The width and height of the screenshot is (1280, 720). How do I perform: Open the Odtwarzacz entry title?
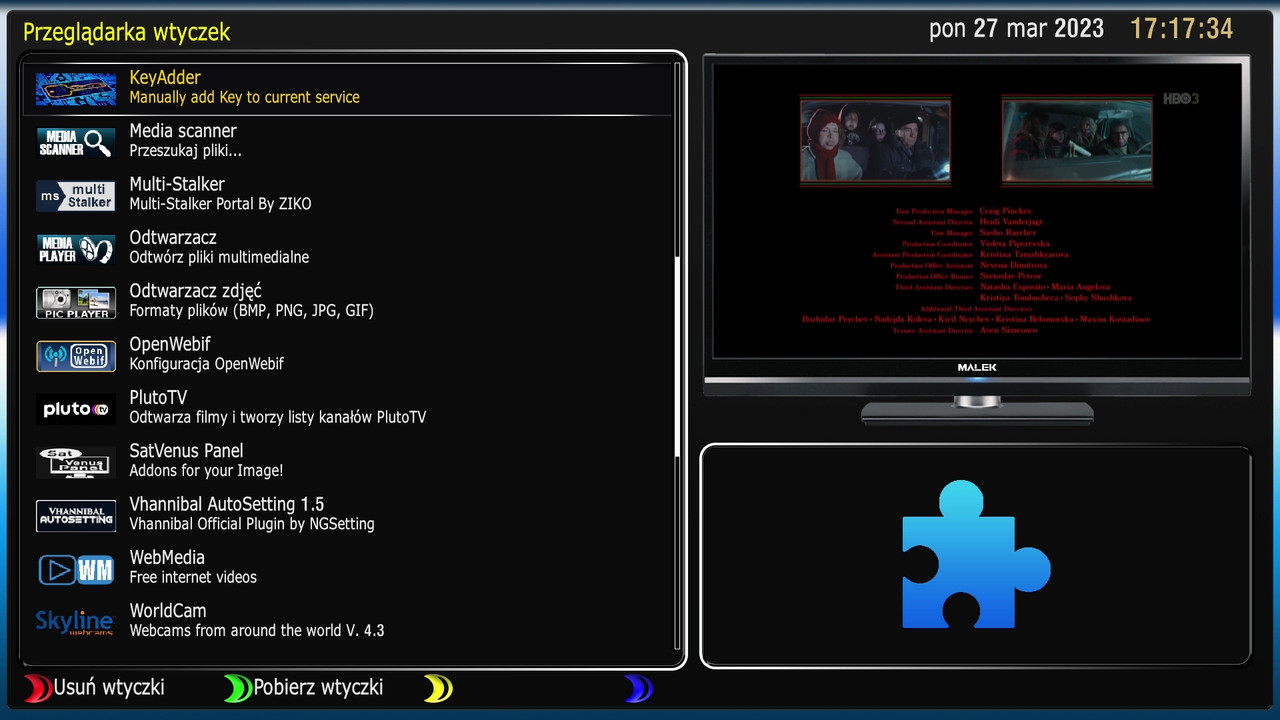pos(173,238)
